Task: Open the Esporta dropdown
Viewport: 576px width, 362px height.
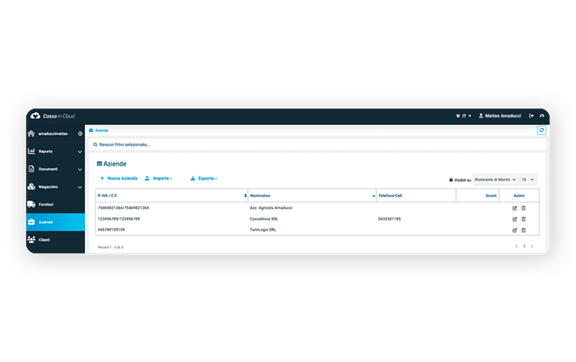Action: click(204, 178)
